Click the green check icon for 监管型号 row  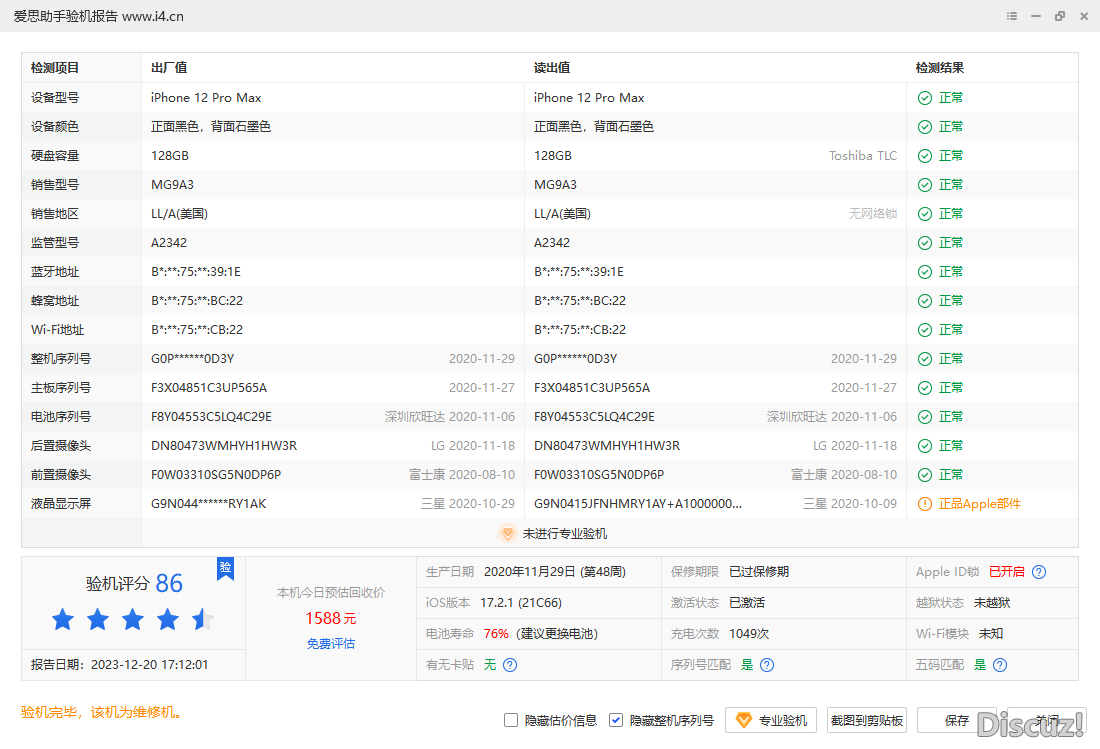925,243
